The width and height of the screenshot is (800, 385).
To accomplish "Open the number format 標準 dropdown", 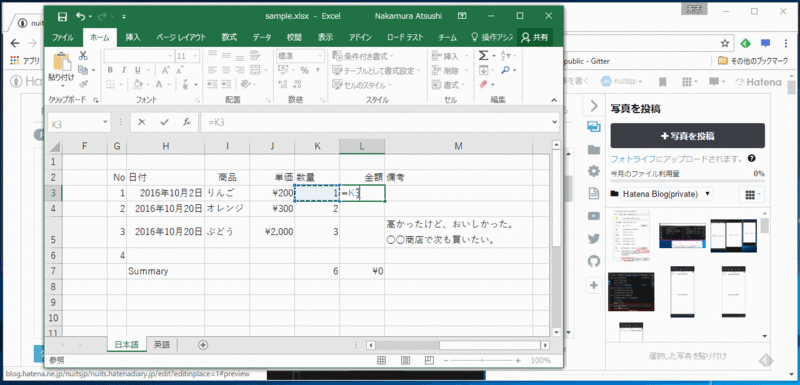I will [x=320, y=56].
